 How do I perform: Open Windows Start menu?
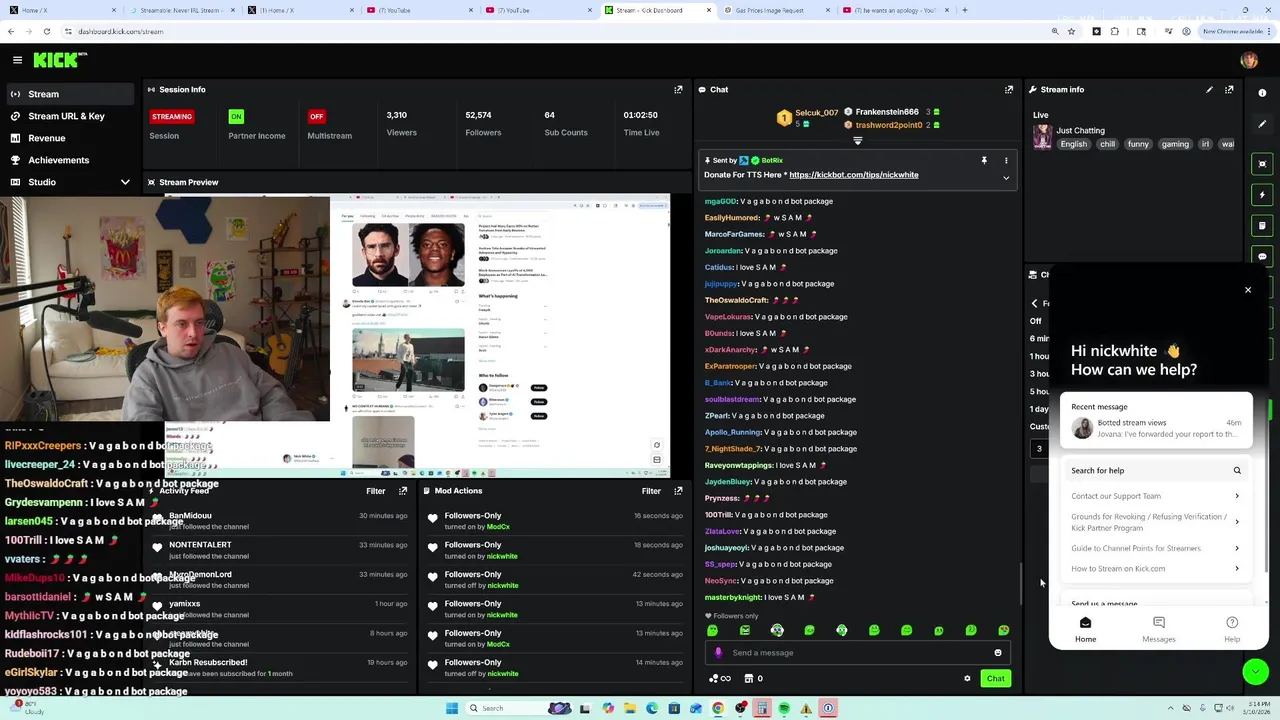click(x=452, y=709)
